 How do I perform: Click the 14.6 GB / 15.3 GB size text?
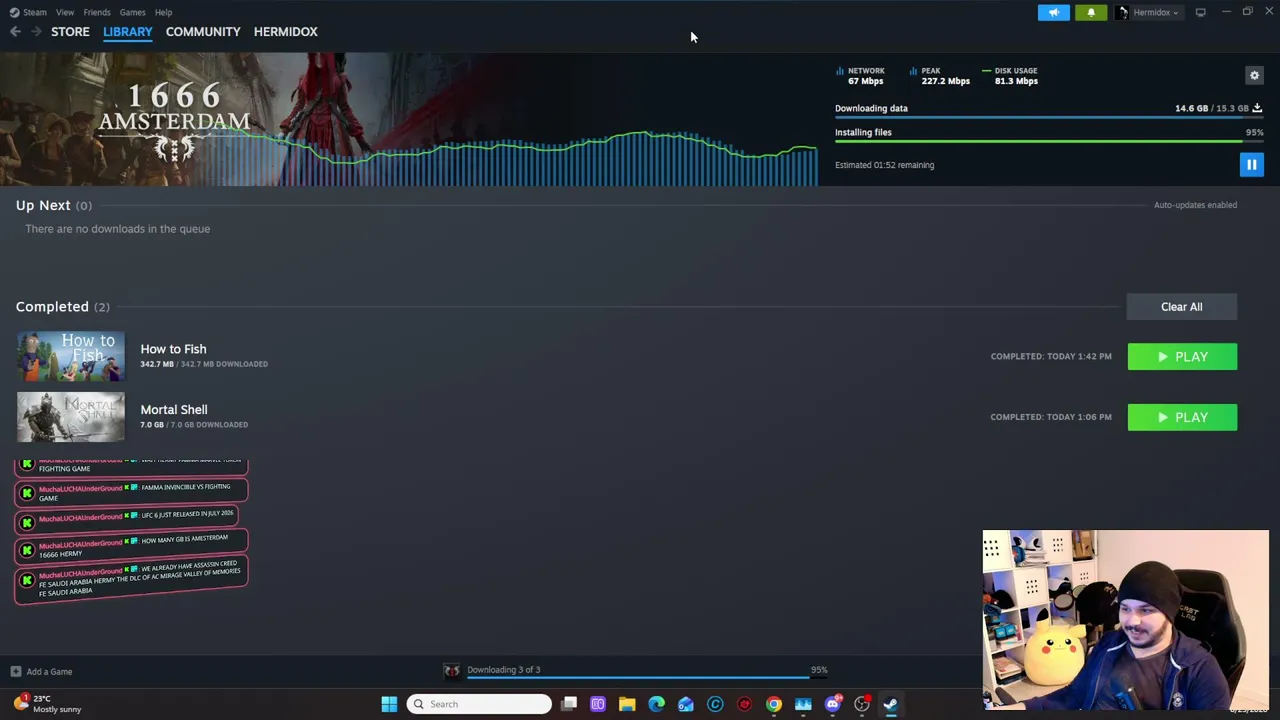pyautogui.click(x=1211, y=108)
